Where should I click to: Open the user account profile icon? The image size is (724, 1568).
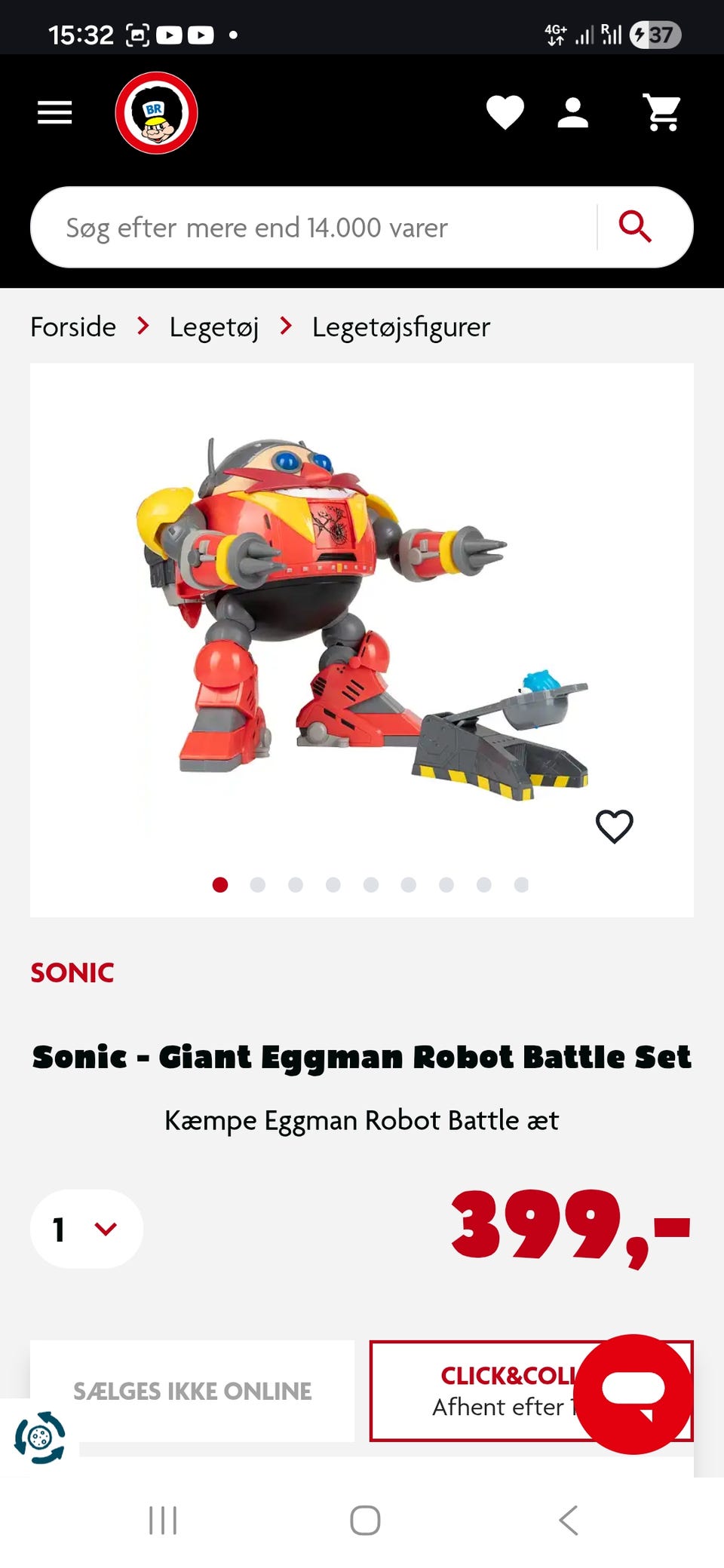572,113
